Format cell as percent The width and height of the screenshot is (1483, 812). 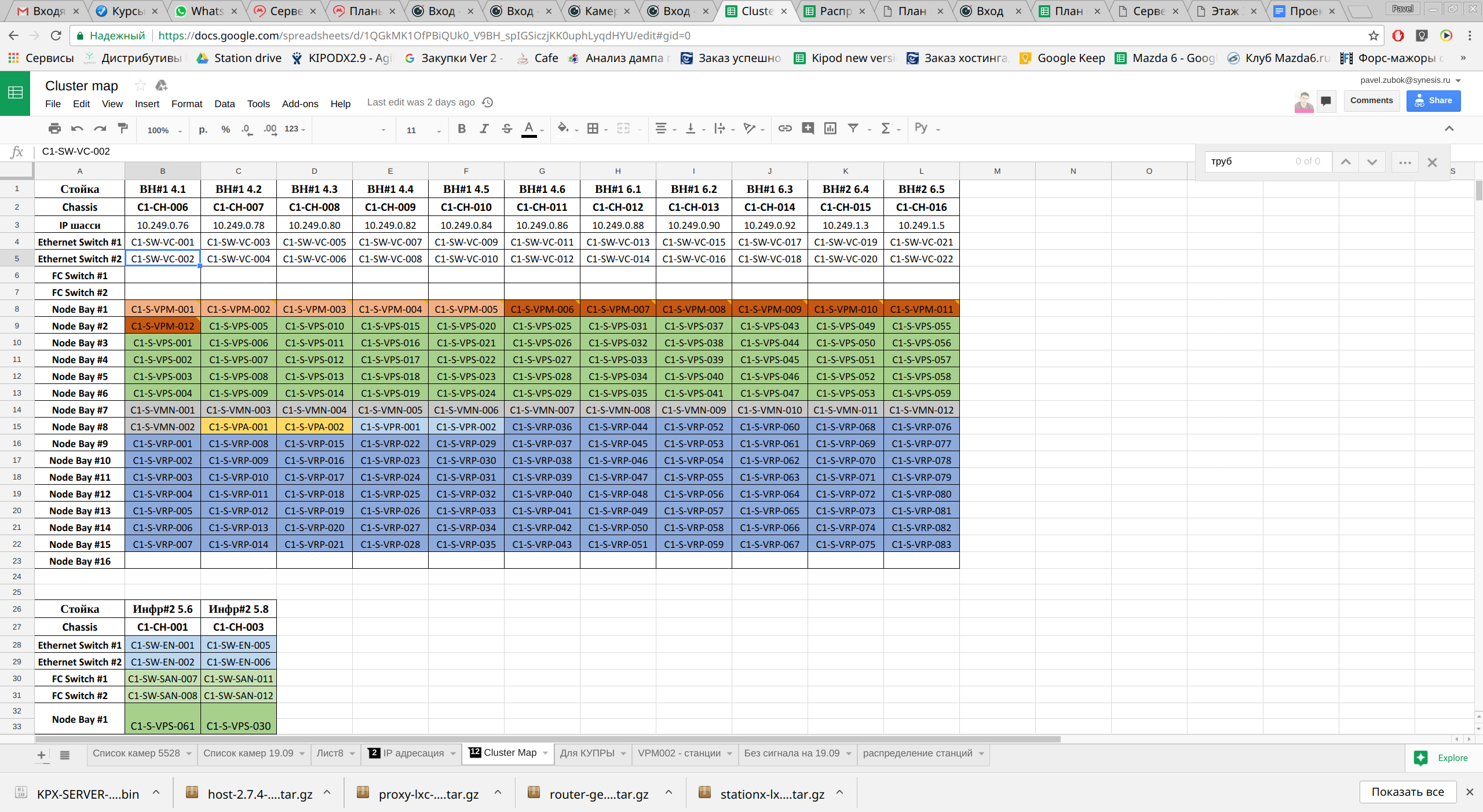(225, 129)
